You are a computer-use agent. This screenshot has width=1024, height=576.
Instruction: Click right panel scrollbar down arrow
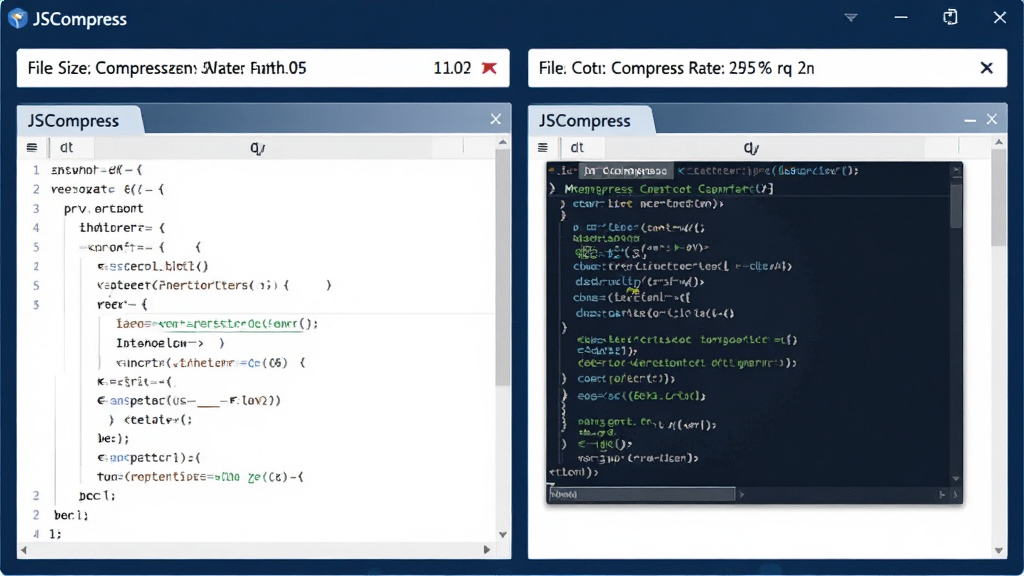point(999,551)
